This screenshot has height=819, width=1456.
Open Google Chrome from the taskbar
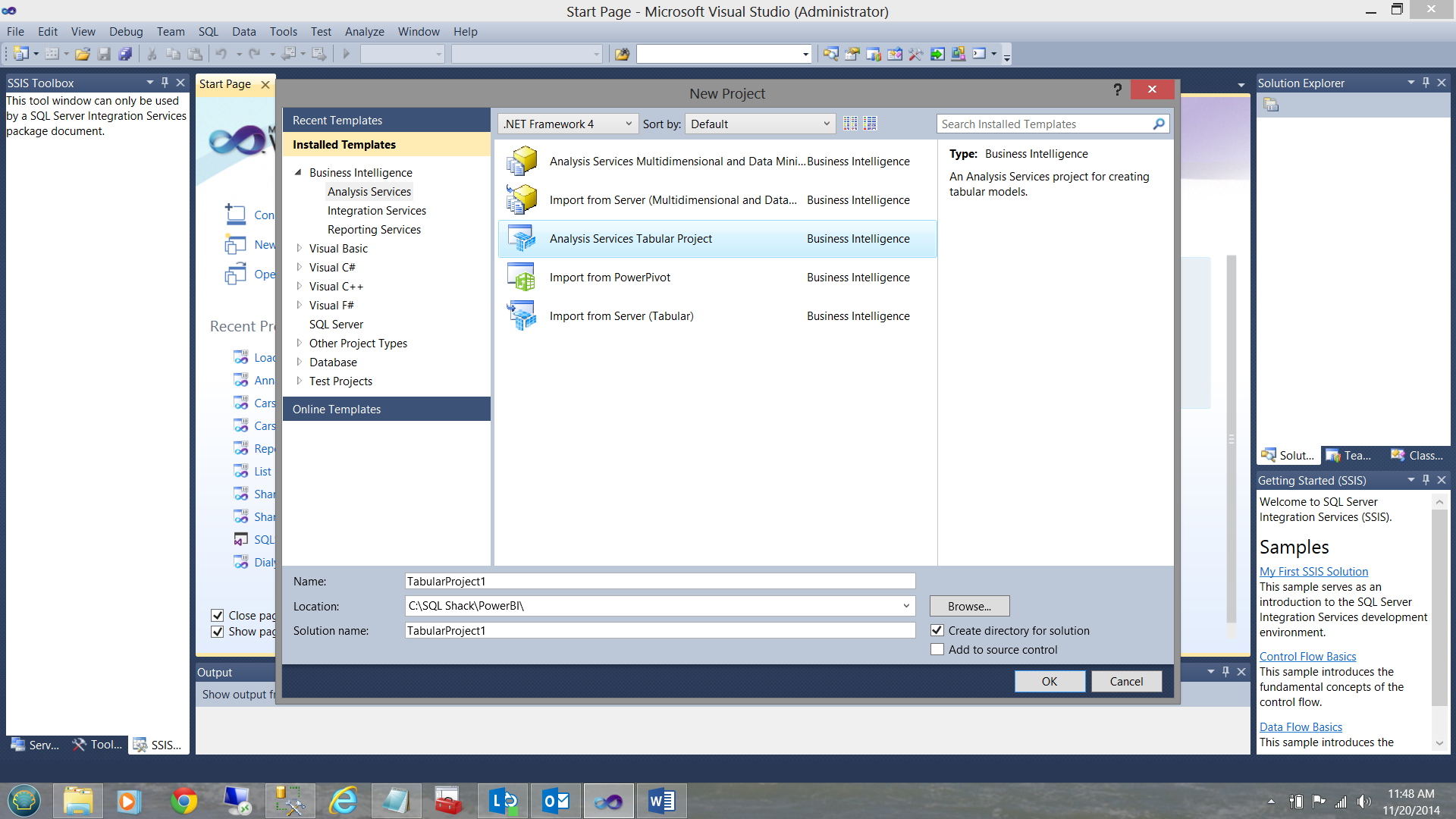[184, 801]
